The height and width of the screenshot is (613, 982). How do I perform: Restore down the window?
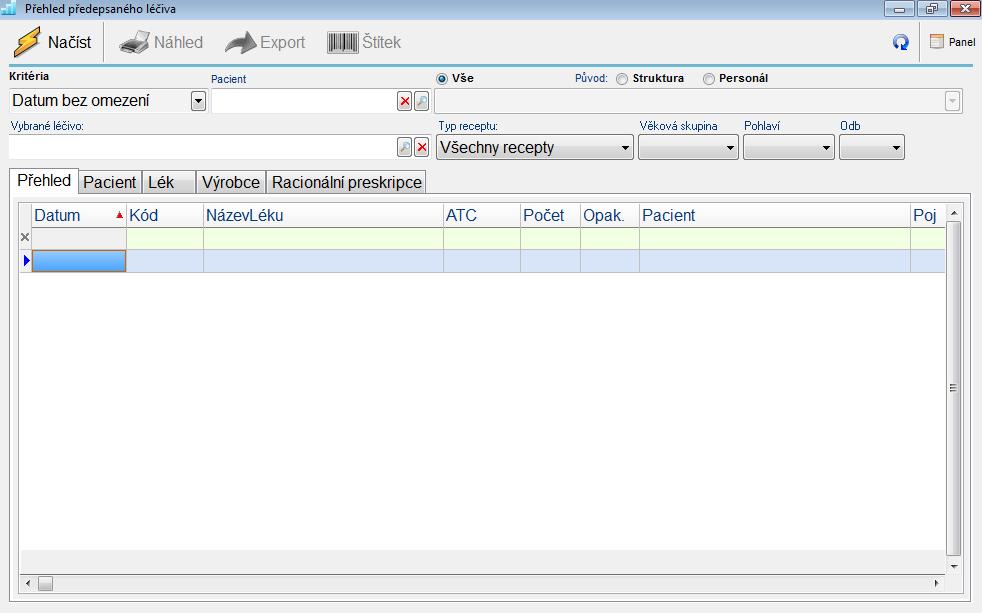(x=932, y=9)
